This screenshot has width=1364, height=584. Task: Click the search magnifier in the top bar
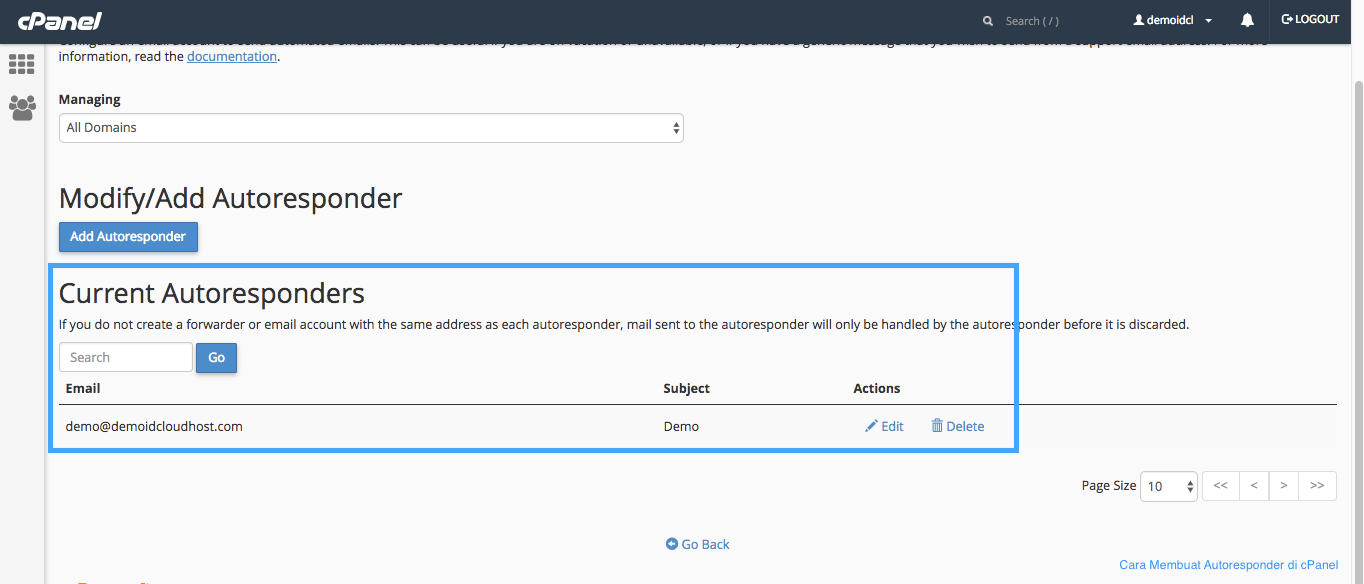click(x=987, y=20)
